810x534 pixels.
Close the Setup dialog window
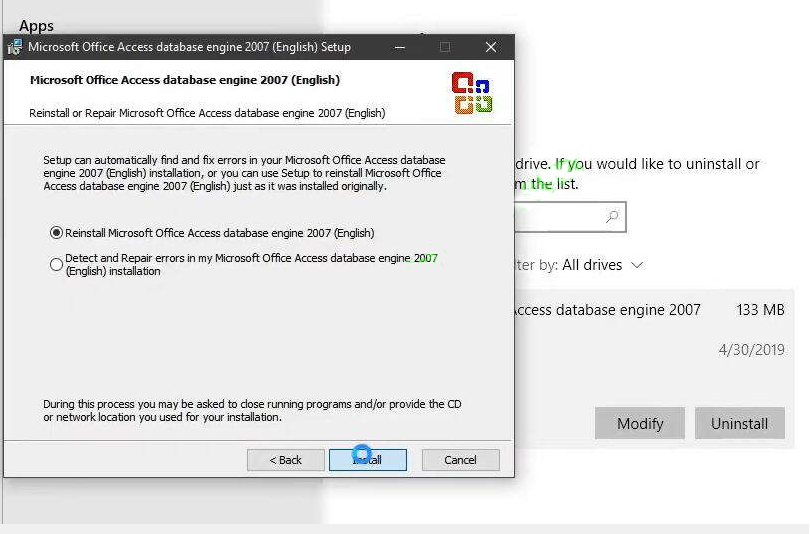coord(491,47)
